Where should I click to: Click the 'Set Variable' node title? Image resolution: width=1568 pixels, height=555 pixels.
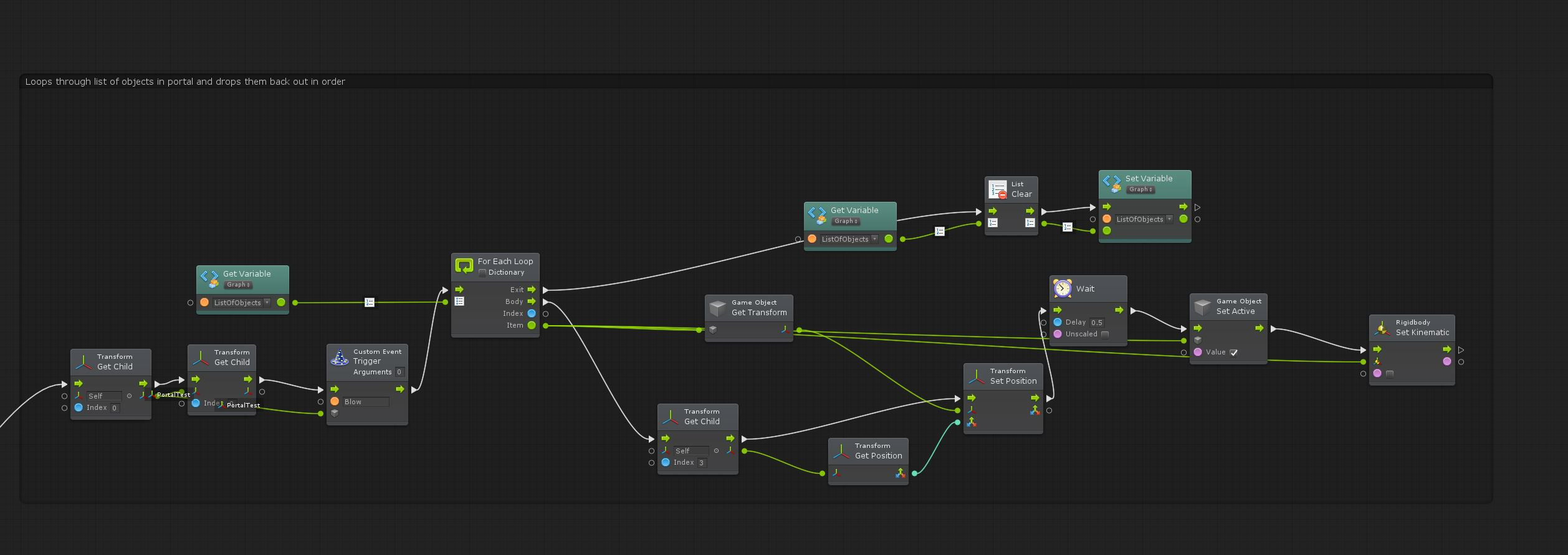pos(1149,179)
